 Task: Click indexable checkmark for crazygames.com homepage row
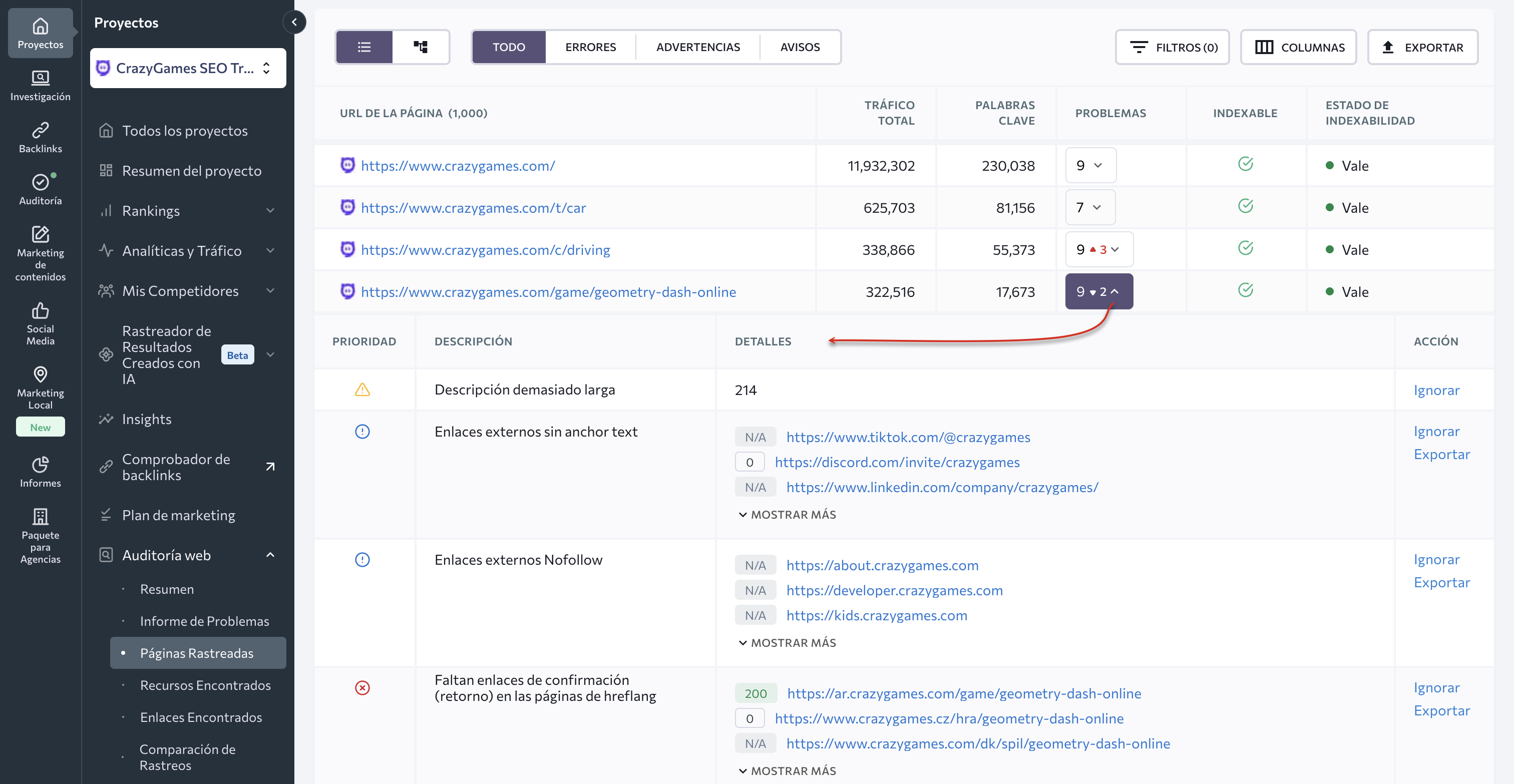click(x=1246, y=164)
